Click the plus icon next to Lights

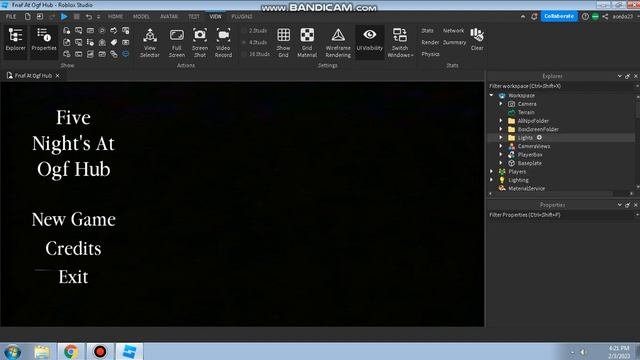[x=539, y=138]
